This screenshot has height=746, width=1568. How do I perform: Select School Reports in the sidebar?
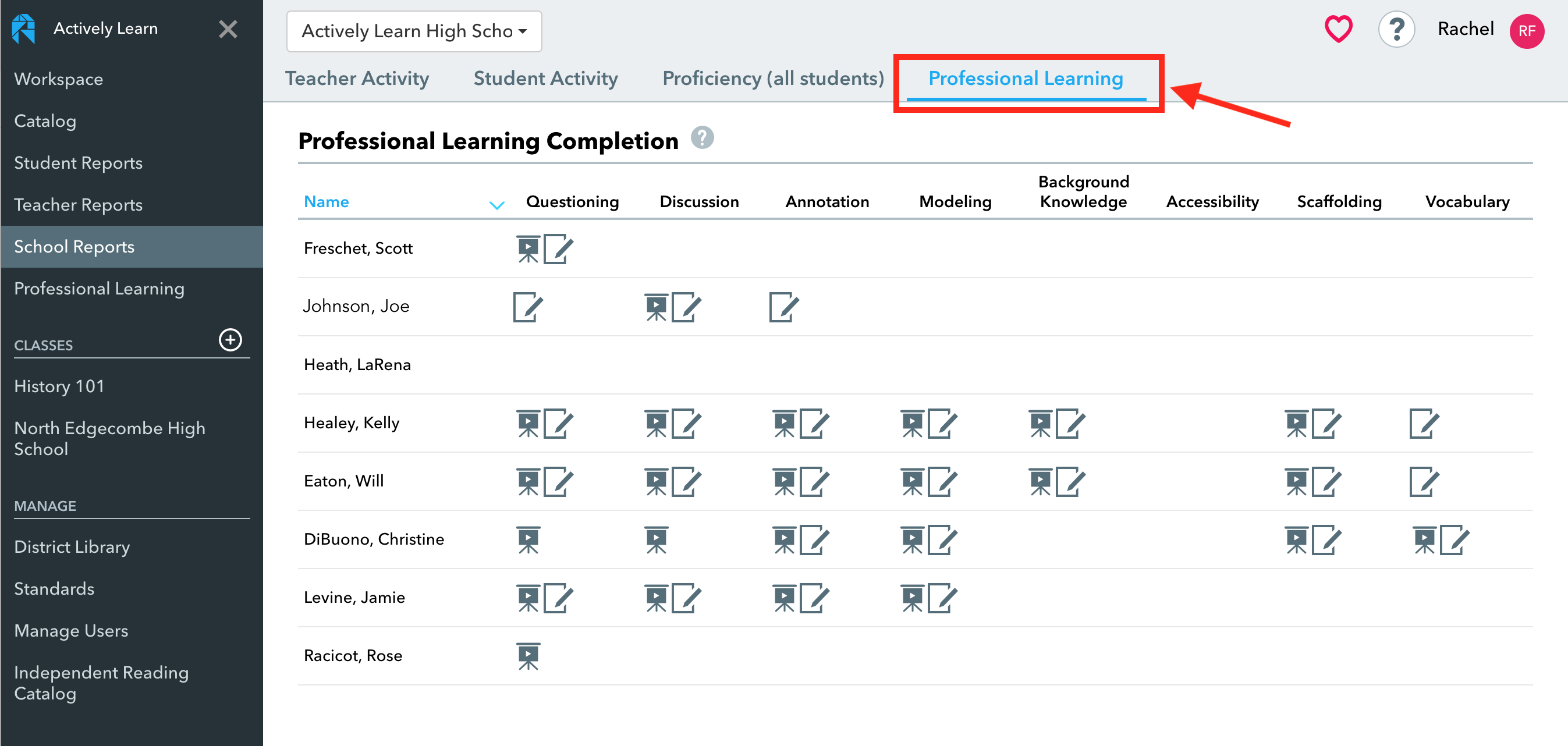[x=132, y=246]
